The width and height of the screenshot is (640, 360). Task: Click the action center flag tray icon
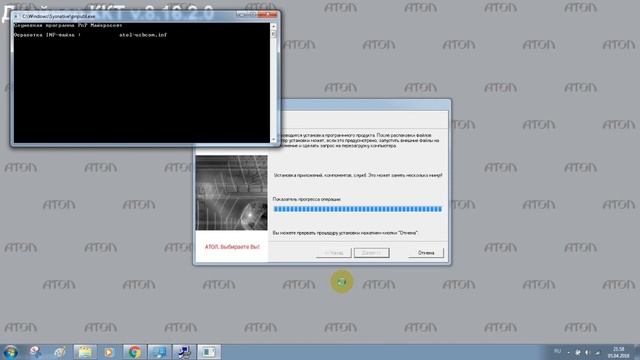pos(578,352)
